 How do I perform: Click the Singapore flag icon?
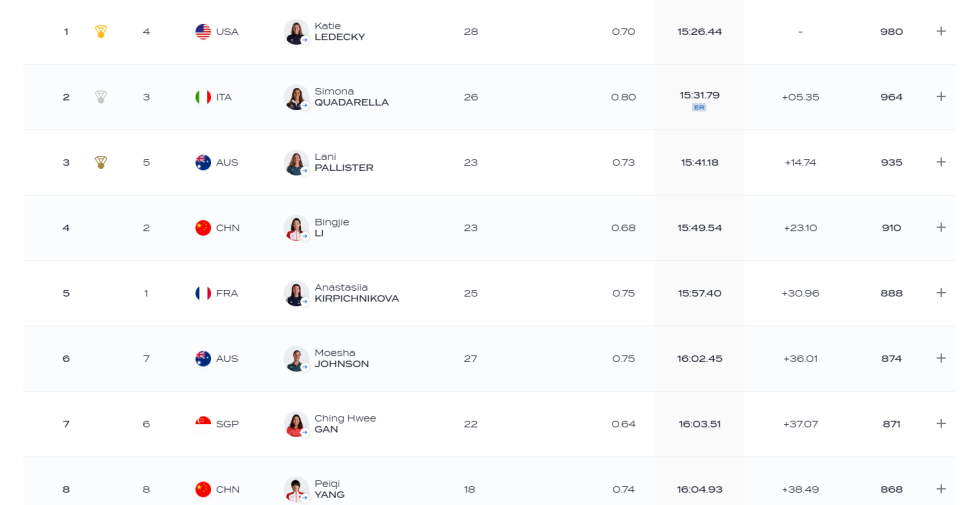point(203,424)
